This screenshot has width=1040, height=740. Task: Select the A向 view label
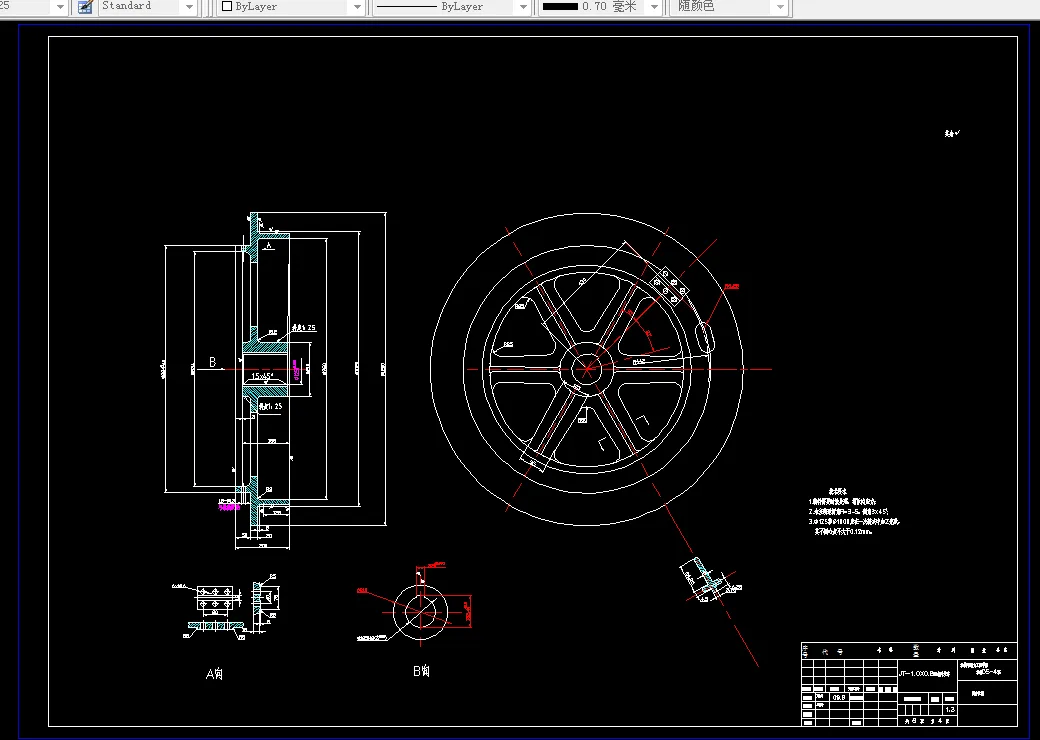pos(214,674)
